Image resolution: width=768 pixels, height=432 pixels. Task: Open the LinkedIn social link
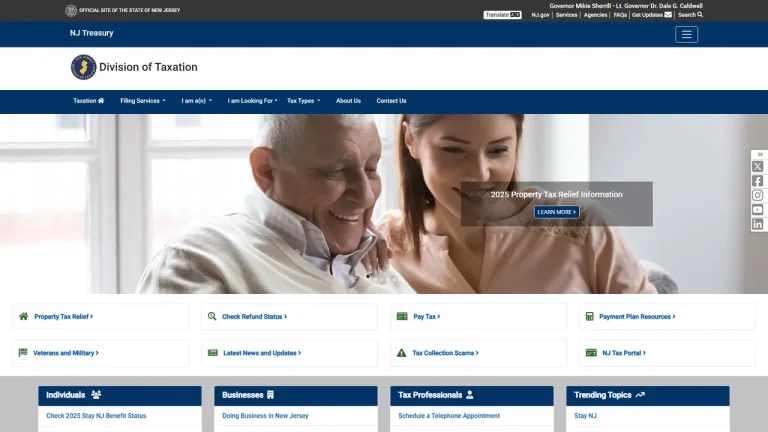tap(757, 224)
